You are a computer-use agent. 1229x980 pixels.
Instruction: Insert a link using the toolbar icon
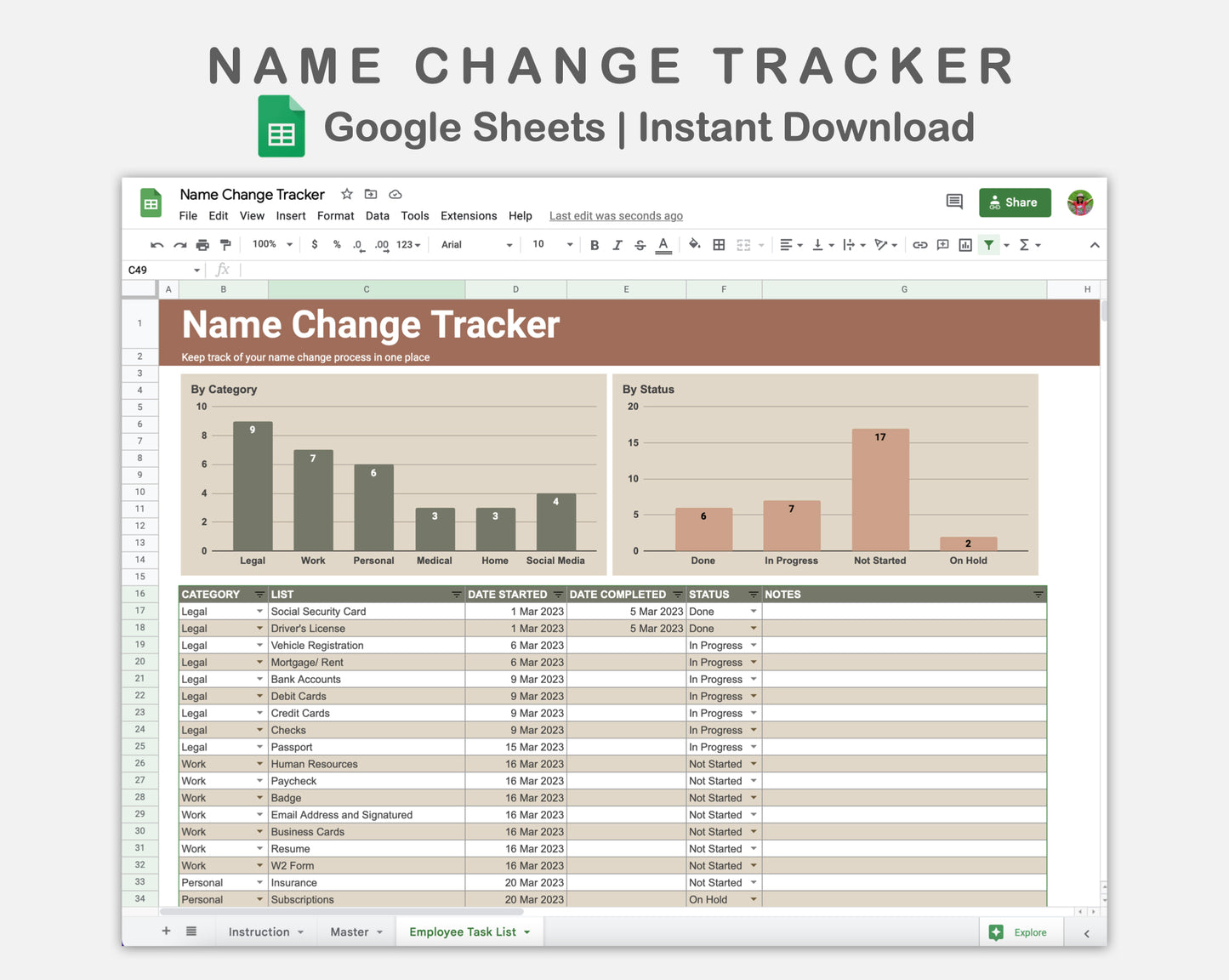click(x=919, y=245)
